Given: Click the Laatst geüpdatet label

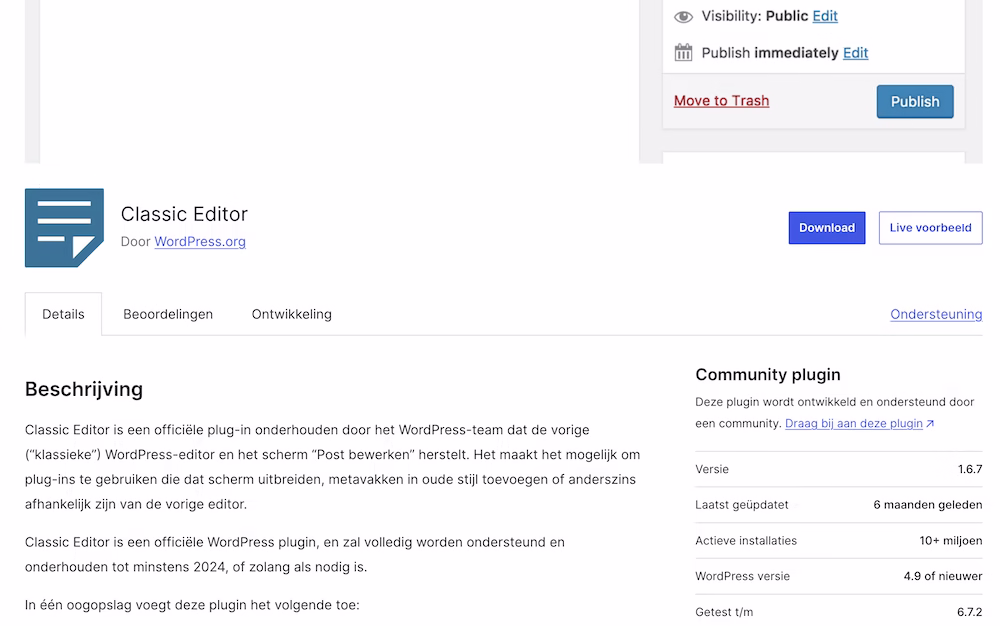Looking at the screenshot, I should (x=742, y=505).
